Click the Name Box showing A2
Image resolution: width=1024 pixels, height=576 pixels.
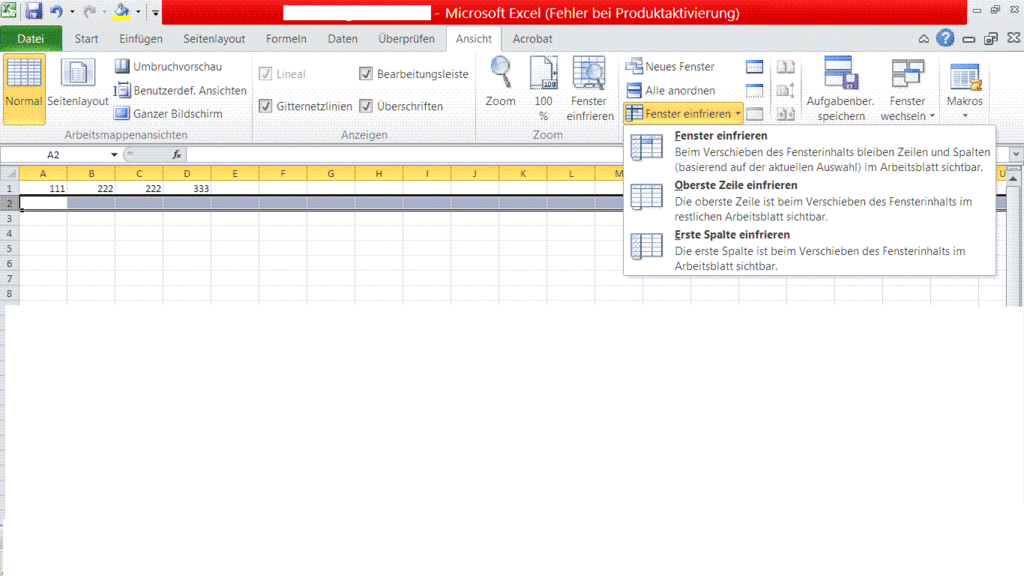tap(54, 155)
